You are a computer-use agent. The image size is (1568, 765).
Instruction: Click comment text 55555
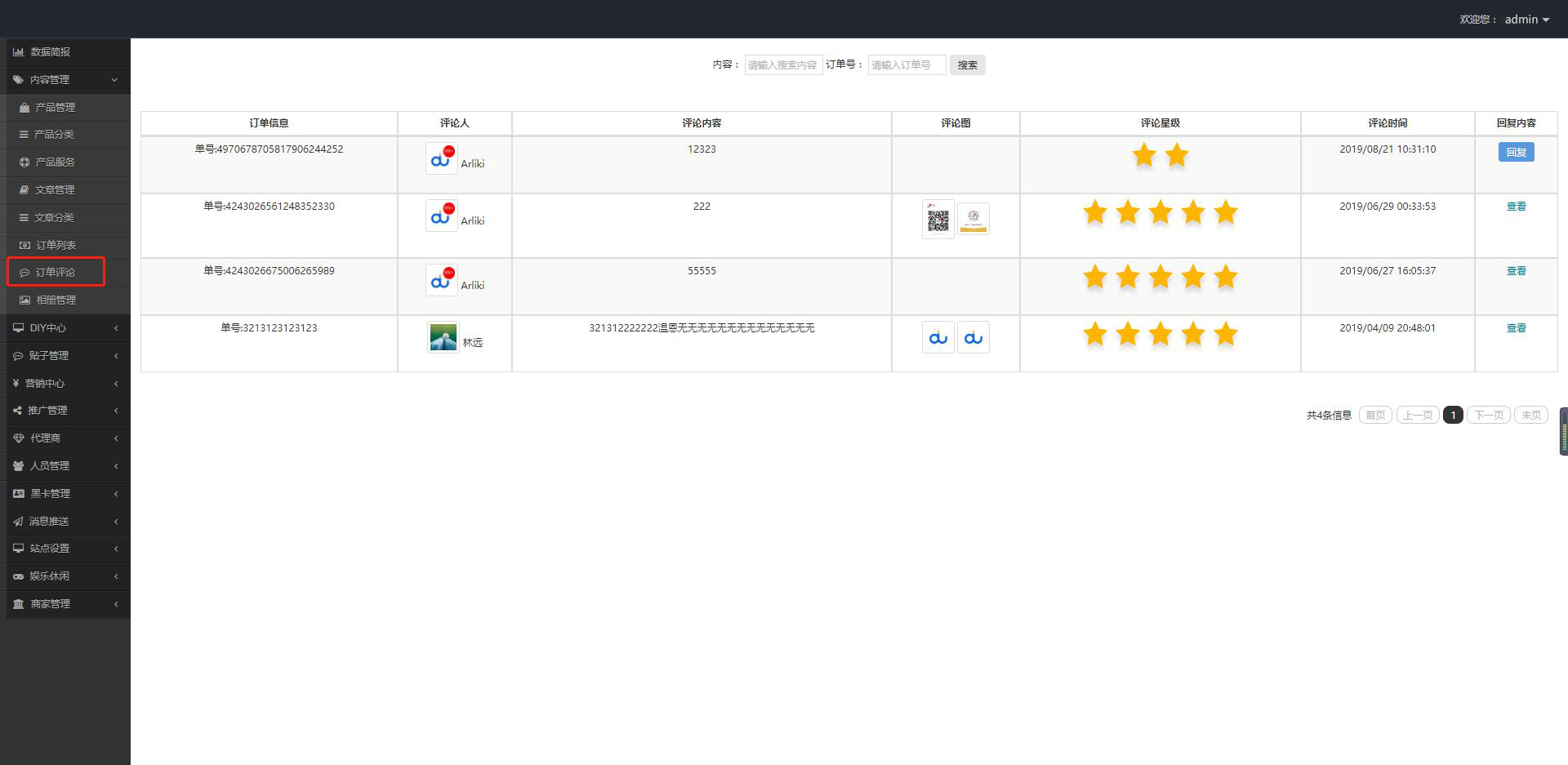click(702, 271)
